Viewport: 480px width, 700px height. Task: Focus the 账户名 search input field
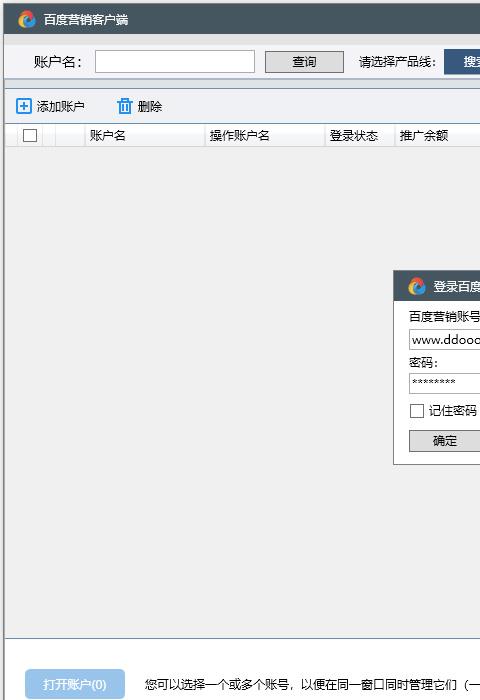(x=175, y=62)
